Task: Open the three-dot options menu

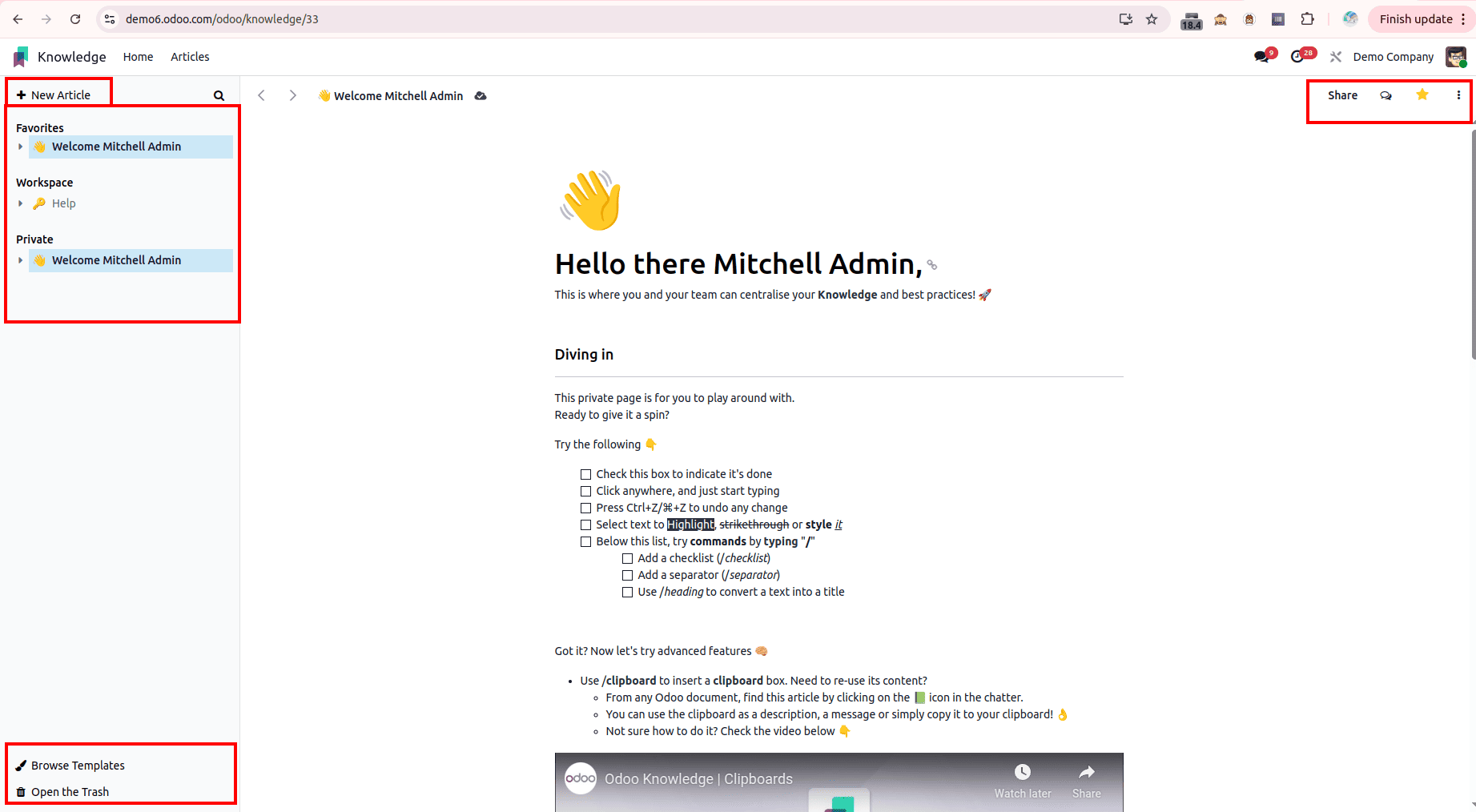Action: pos(1458,94)
